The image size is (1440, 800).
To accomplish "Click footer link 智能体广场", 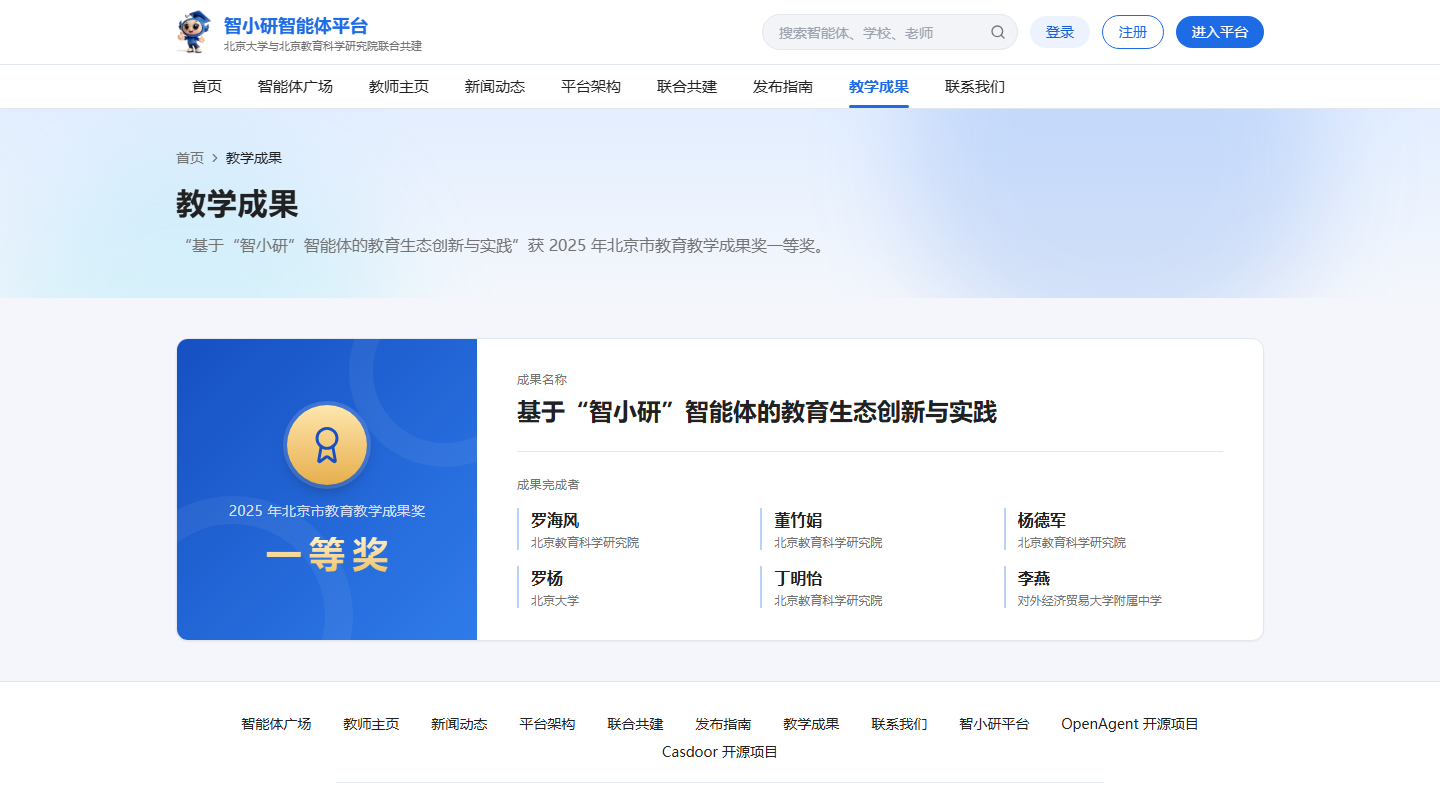I will (276, 724).
